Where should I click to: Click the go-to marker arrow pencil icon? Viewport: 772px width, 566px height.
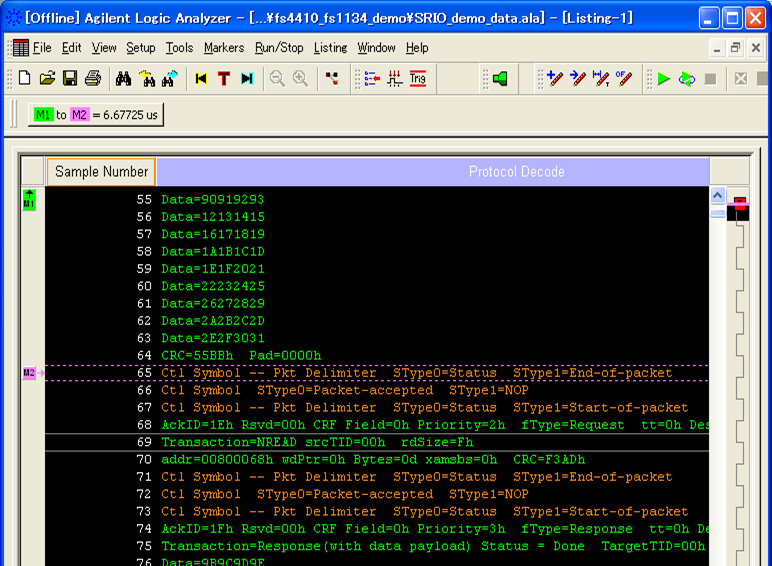[x=578, y=79]
